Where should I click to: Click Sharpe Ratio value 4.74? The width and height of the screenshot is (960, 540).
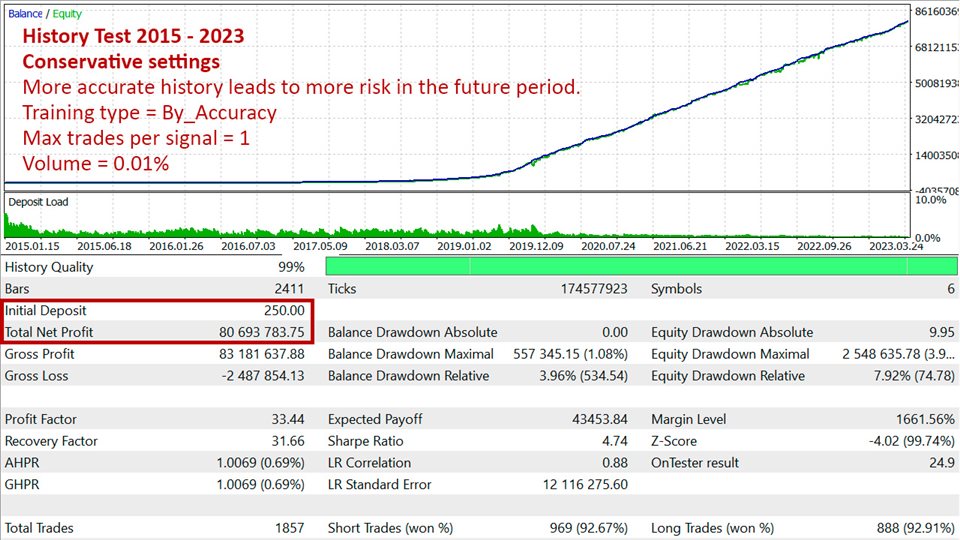tap(615, 441)
